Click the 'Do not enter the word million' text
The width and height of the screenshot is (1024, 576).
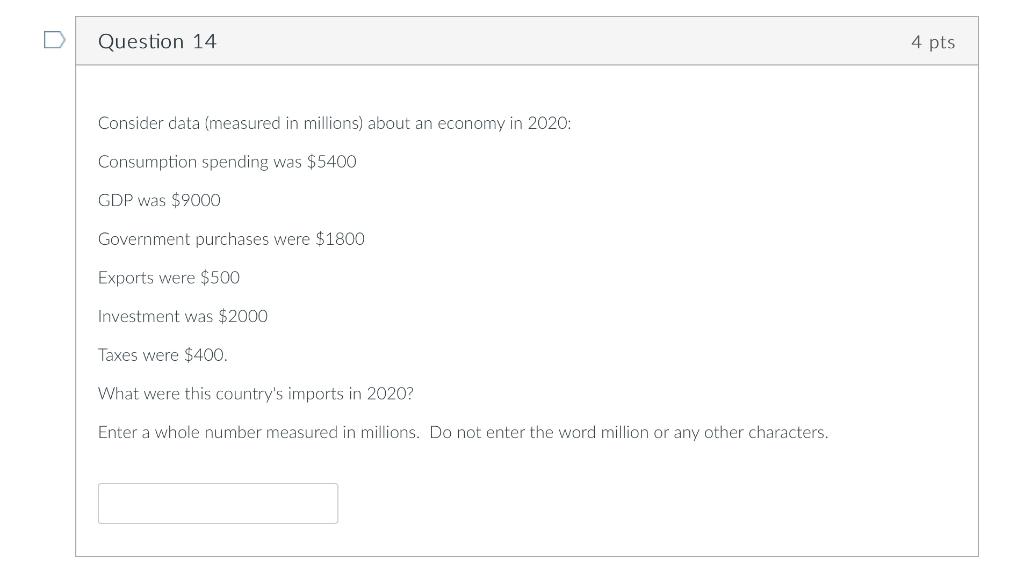coord(628,432)
